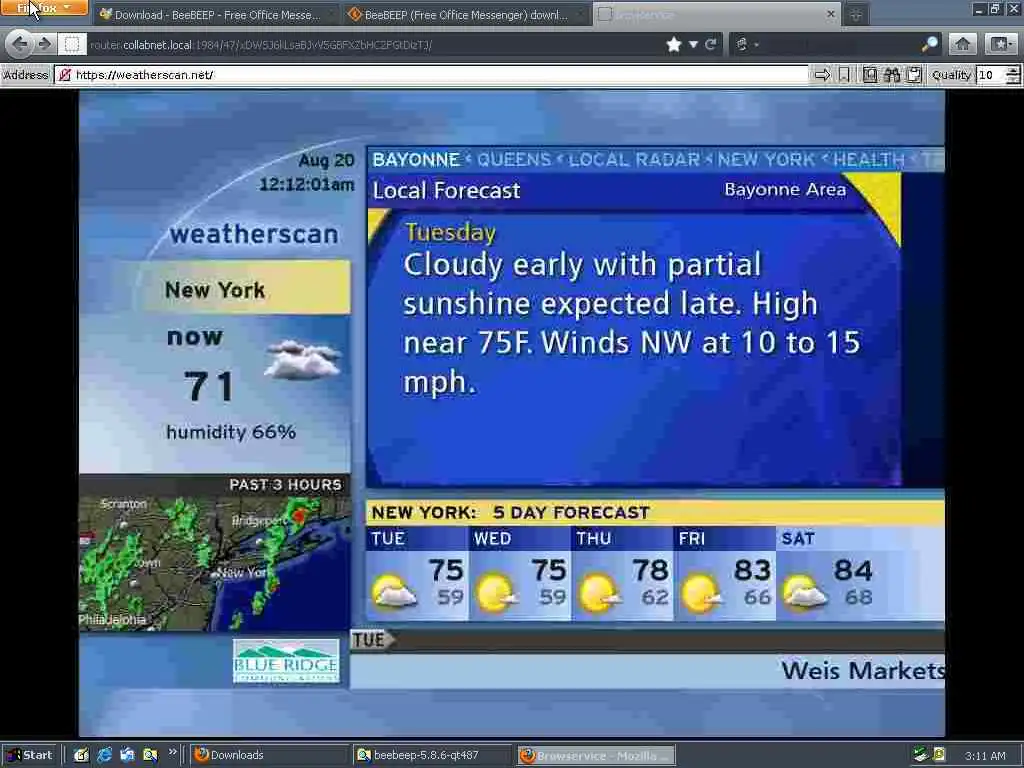Click the SAT forecast partly cloudy icon

click(x=805, y=591)
